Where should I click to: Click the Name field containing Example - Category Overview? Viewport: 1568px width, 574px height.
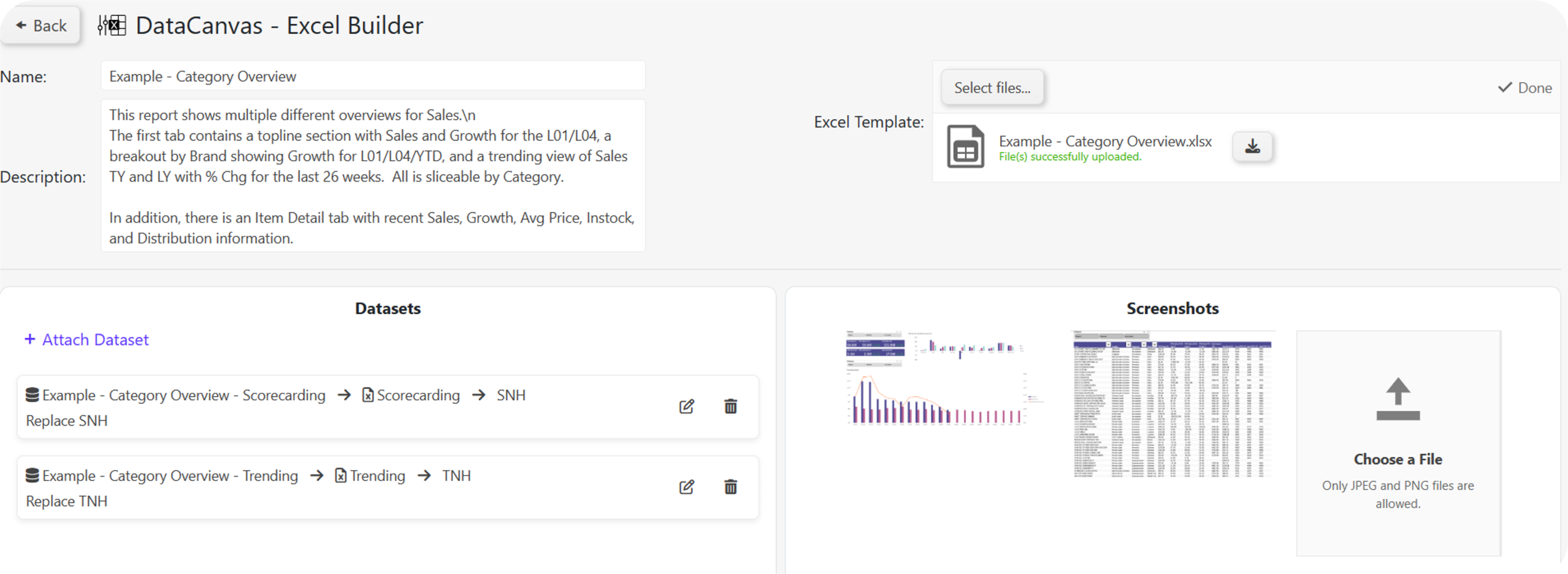pos(372,75)
